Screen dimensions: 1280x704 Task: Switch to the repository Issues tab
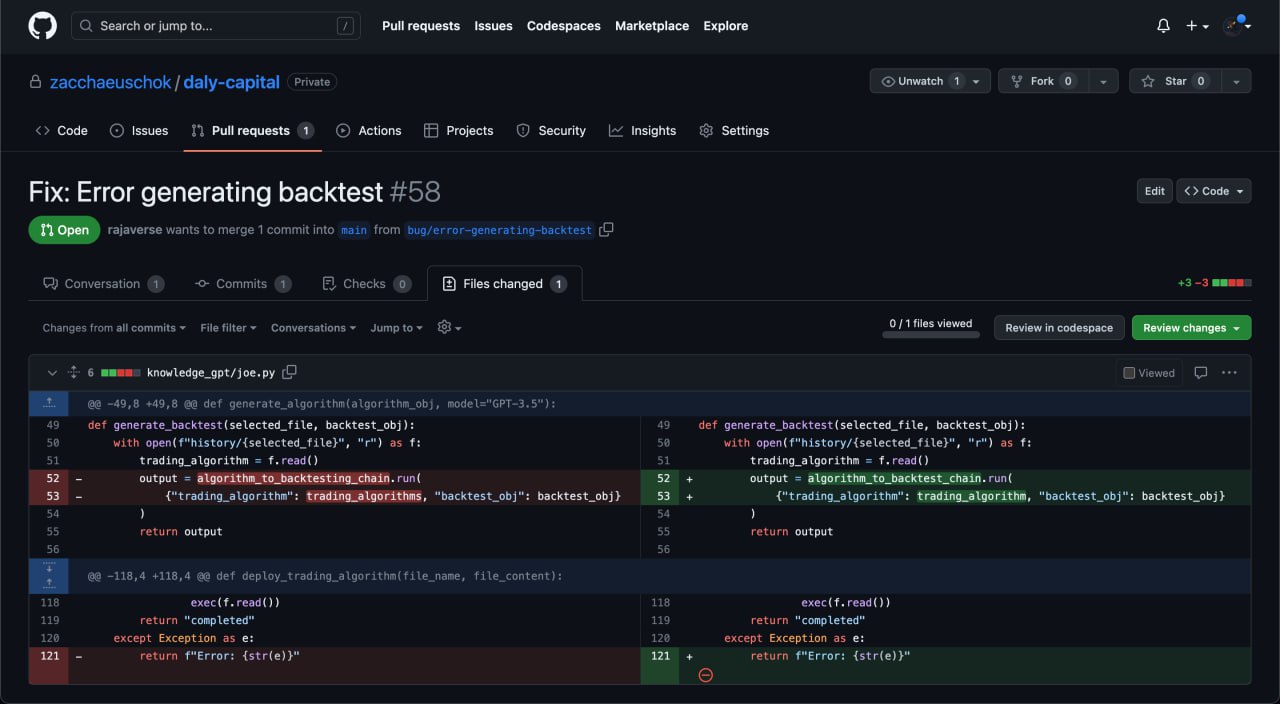click(x=139, y=131)
